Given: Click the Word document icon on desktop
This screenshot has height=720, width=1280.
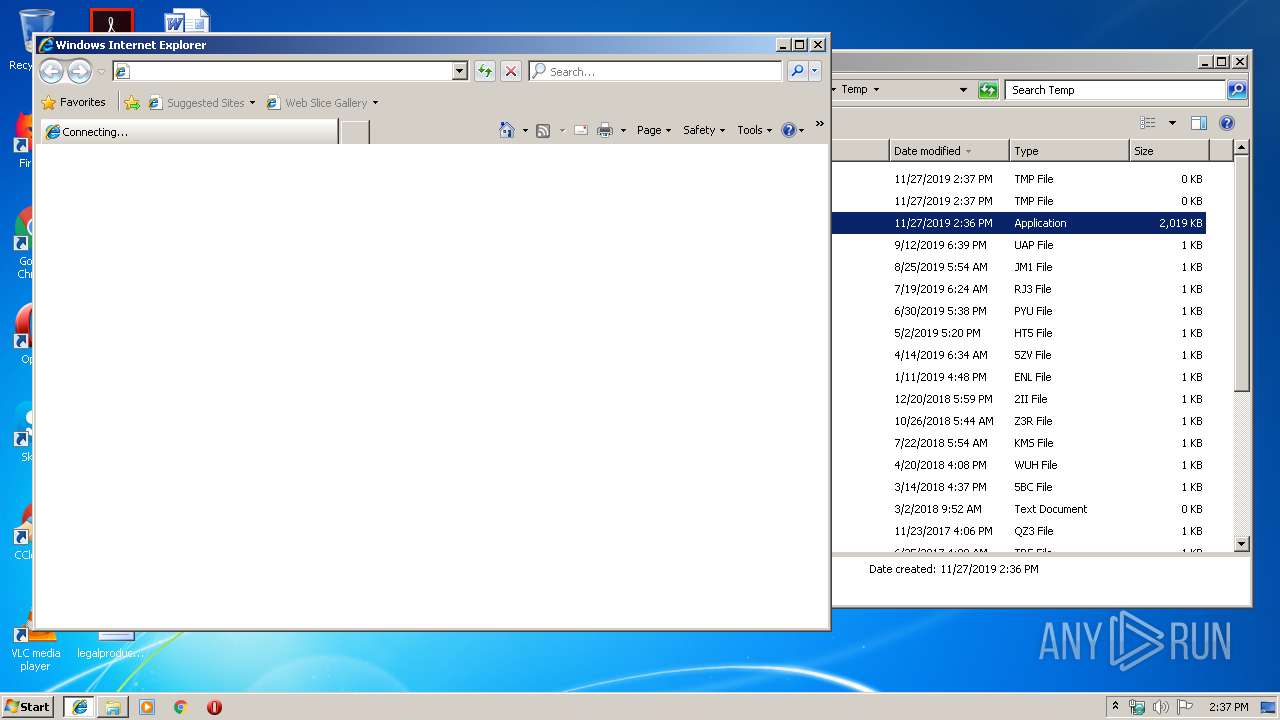Looking at the screenshot, I should pos(186,20).
